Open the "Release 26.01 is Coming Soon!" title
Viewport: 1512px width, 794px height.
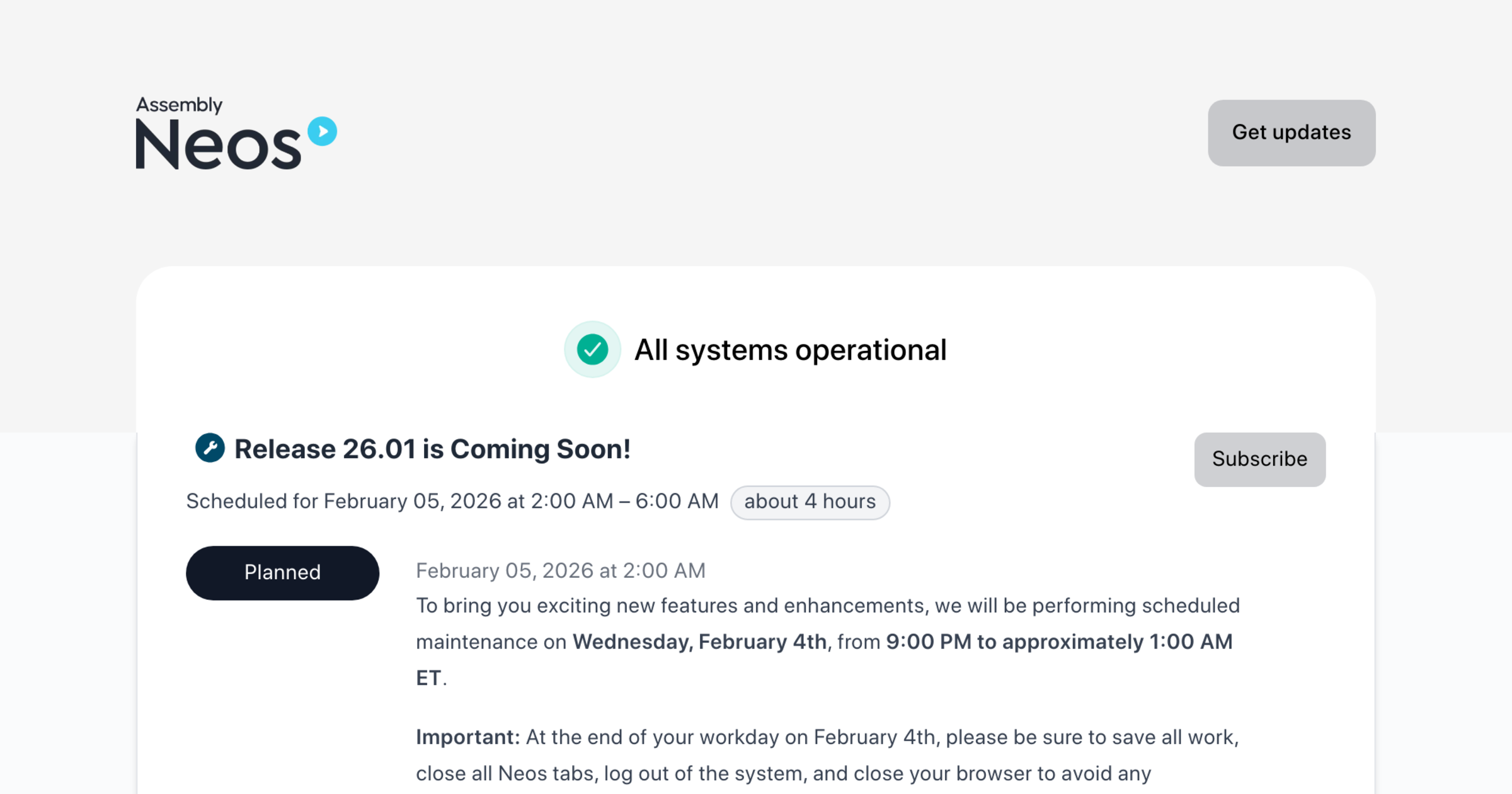coord(432,449)
